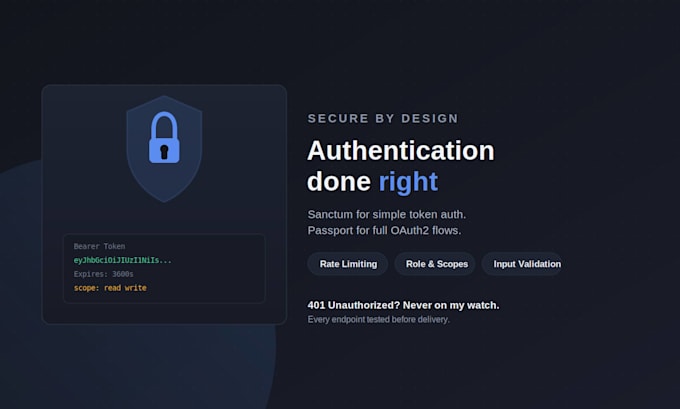Select the Input Validation pill
Screen dimensions: 680x409
523,264
